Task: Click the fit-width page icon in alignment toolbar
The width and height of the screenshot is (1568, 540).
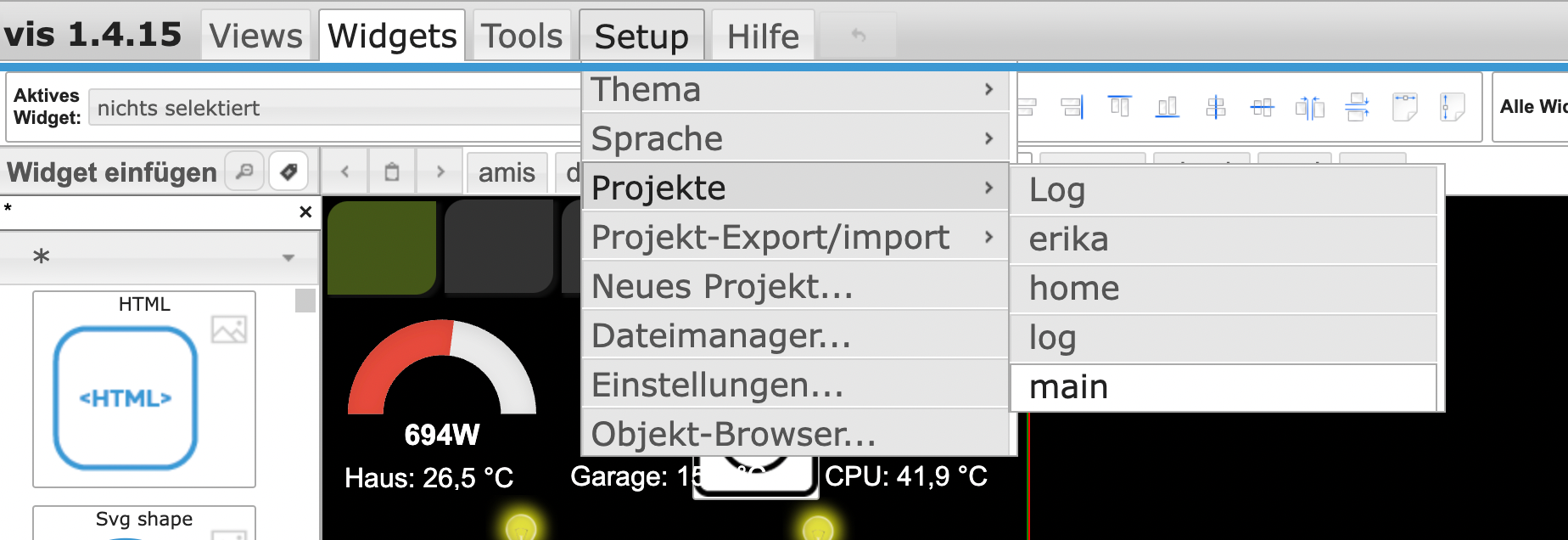Action: click(1404, 107)
